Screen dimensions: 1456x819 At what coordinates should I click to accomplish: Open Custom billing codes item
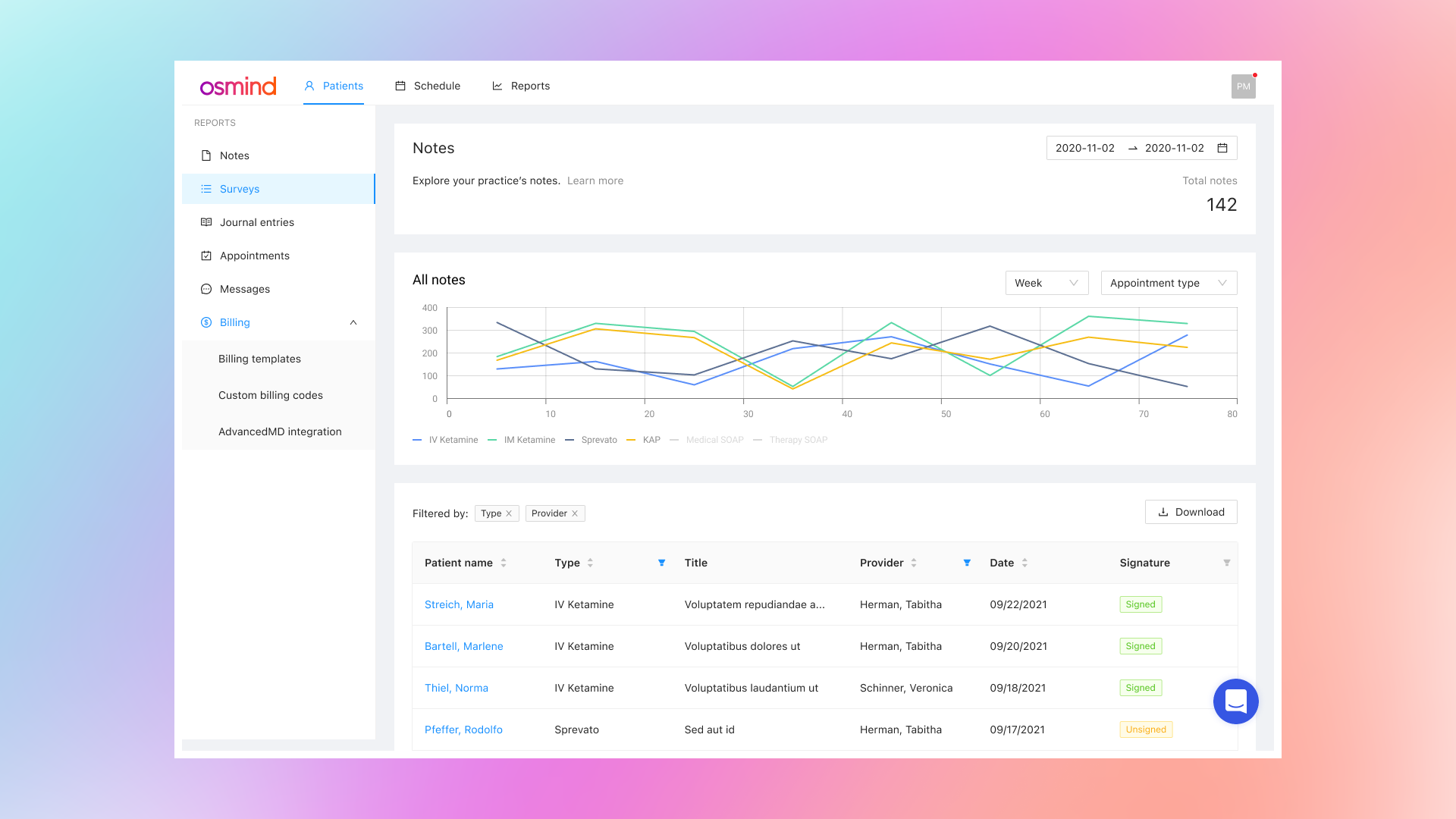(x=278, y=395)
